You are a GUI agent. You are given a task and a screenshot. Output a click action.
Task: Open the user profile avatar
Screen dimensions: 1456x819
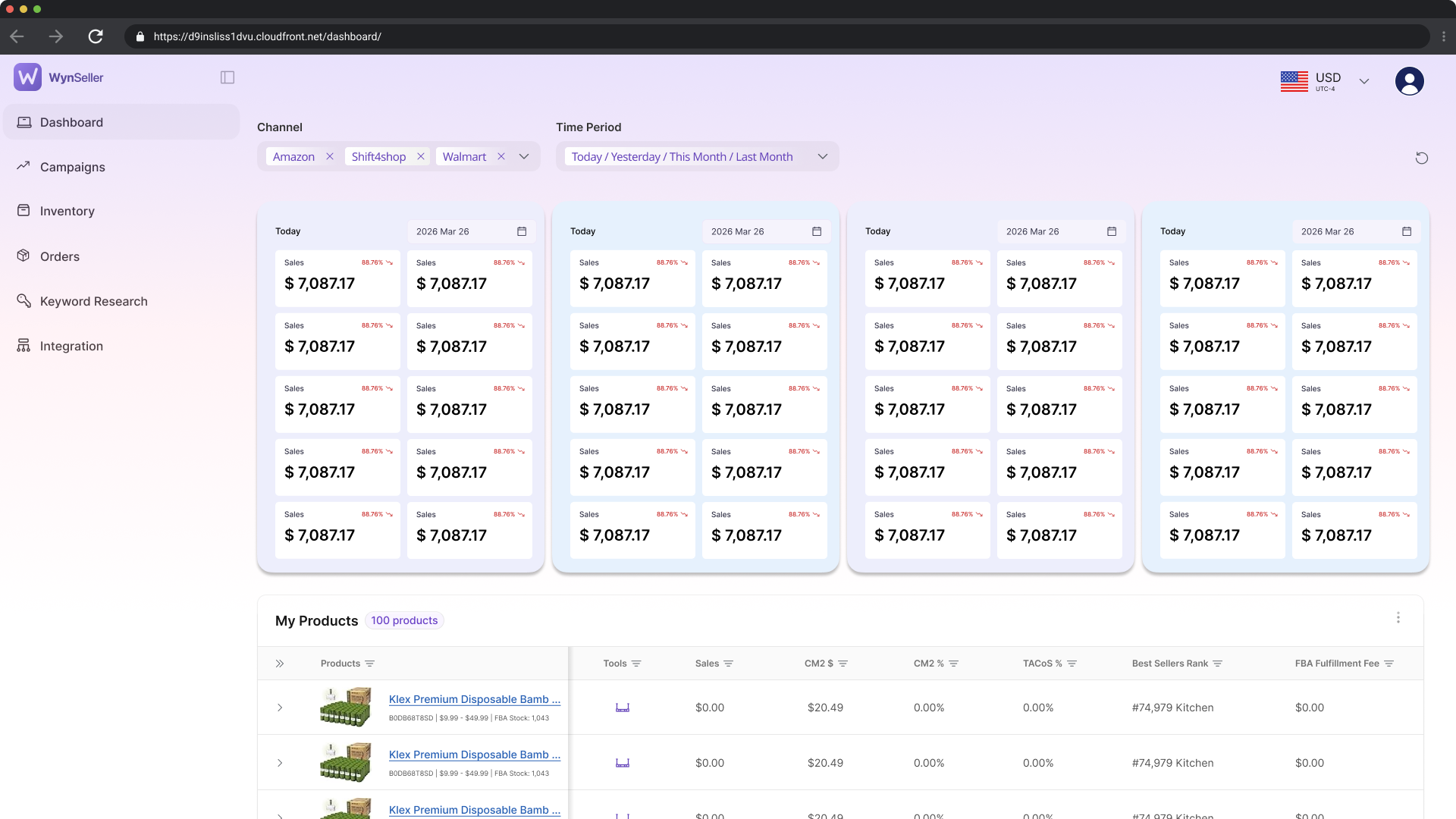point(1409,81)
